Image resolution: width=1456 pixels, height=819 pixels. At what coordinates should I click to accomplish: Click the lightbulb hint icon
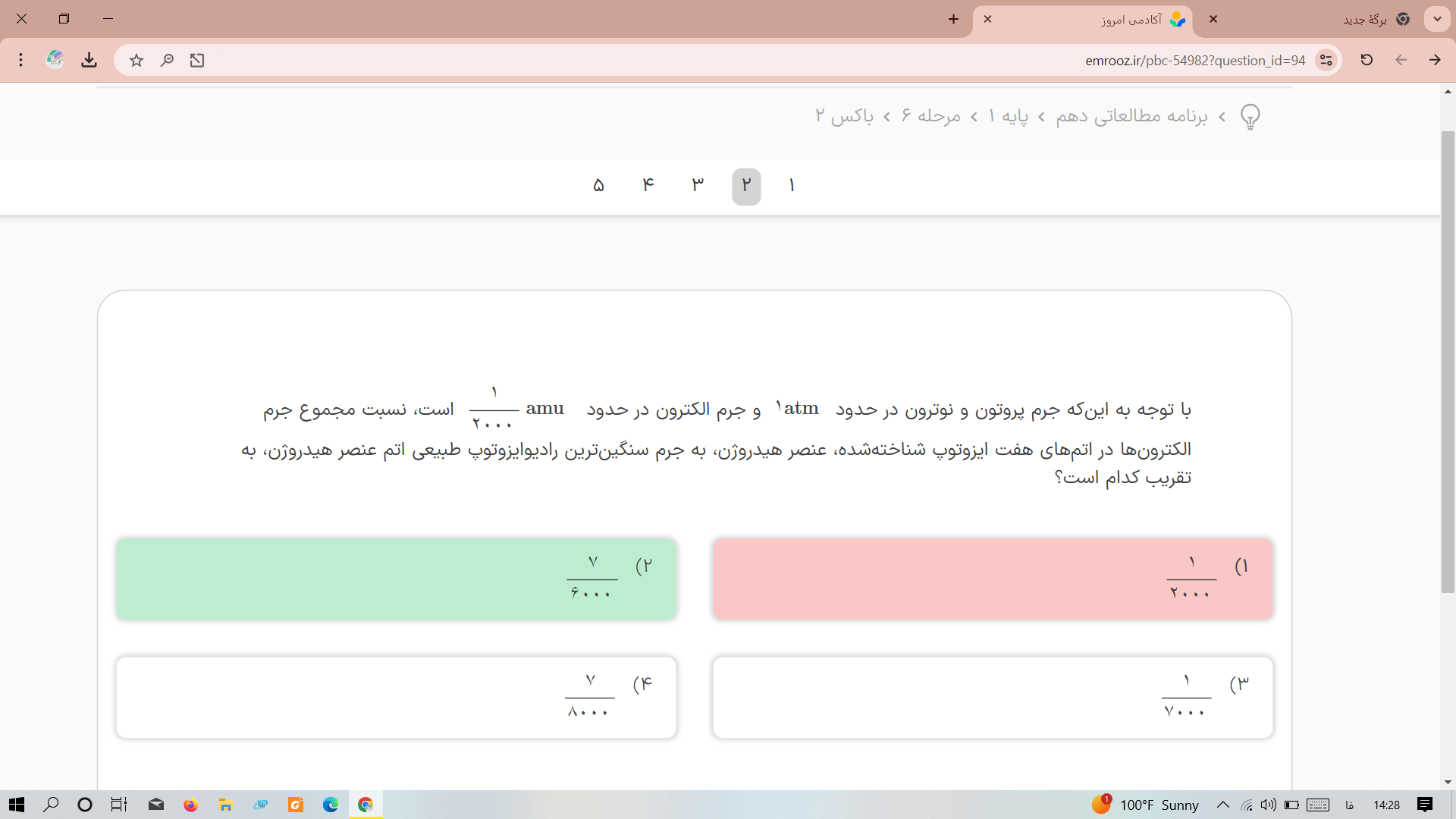coord(1250,117)
